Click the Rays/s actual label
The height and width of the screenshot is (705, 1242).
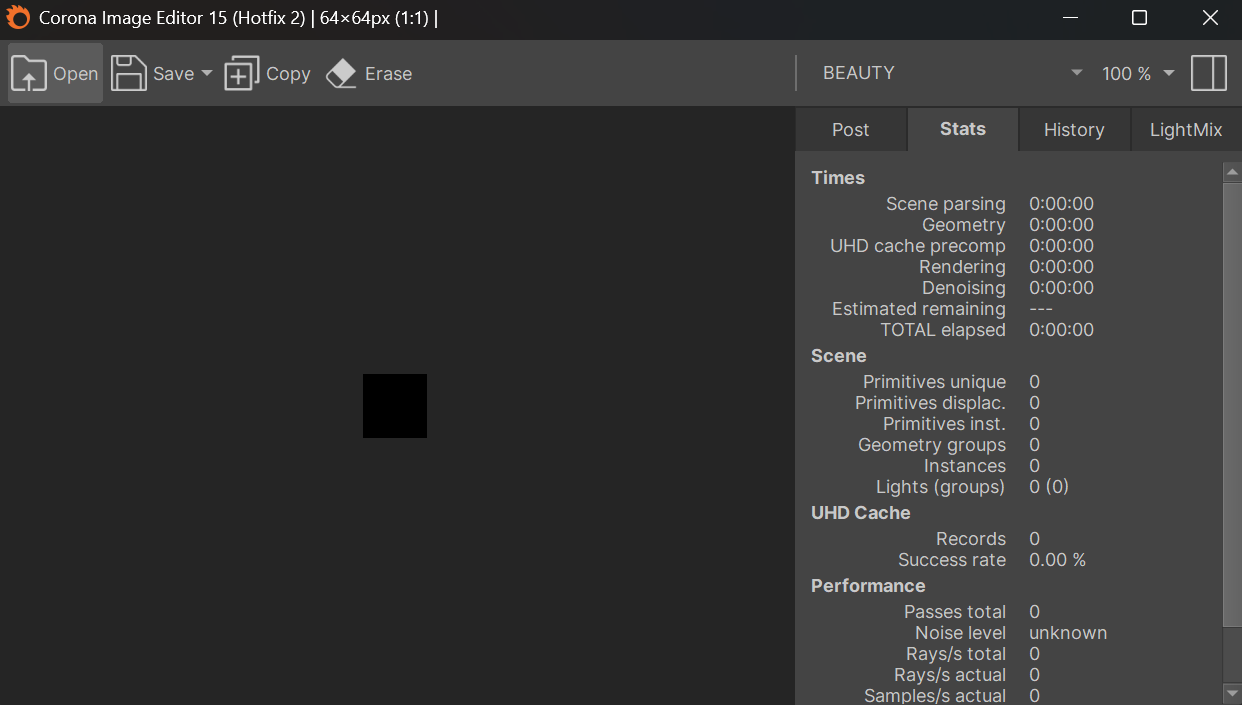[x=950, y=675]
